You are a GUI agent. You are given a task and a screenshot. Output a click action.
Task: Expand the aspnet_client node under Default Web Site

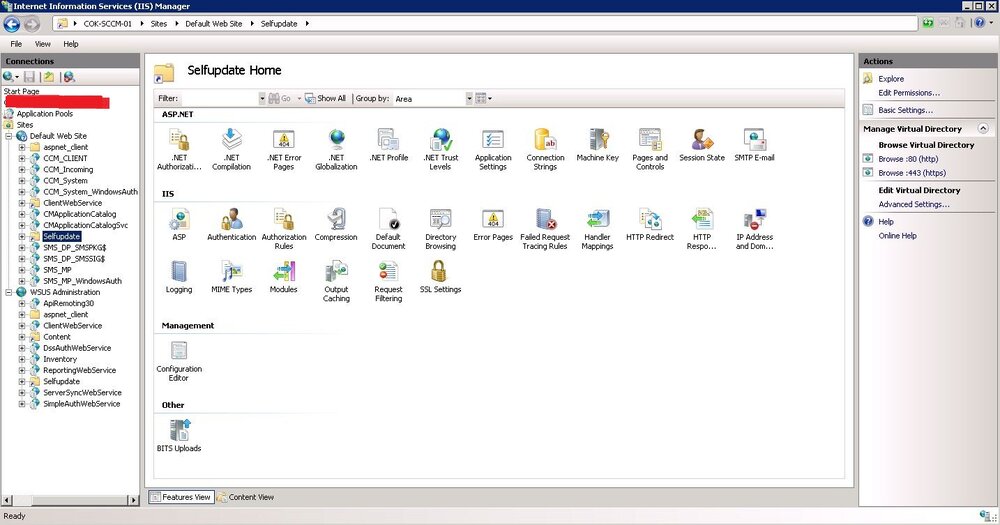click(22, 147)
